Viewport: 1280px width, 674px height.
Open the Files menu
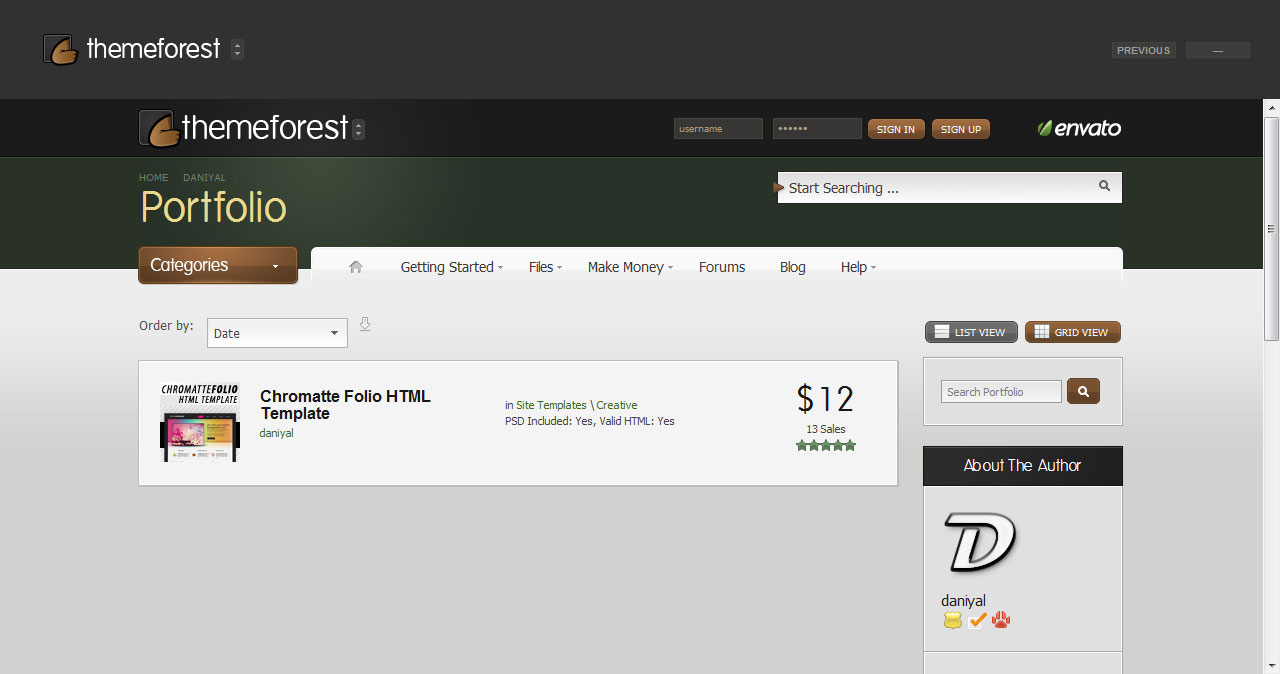coord(545,267)
